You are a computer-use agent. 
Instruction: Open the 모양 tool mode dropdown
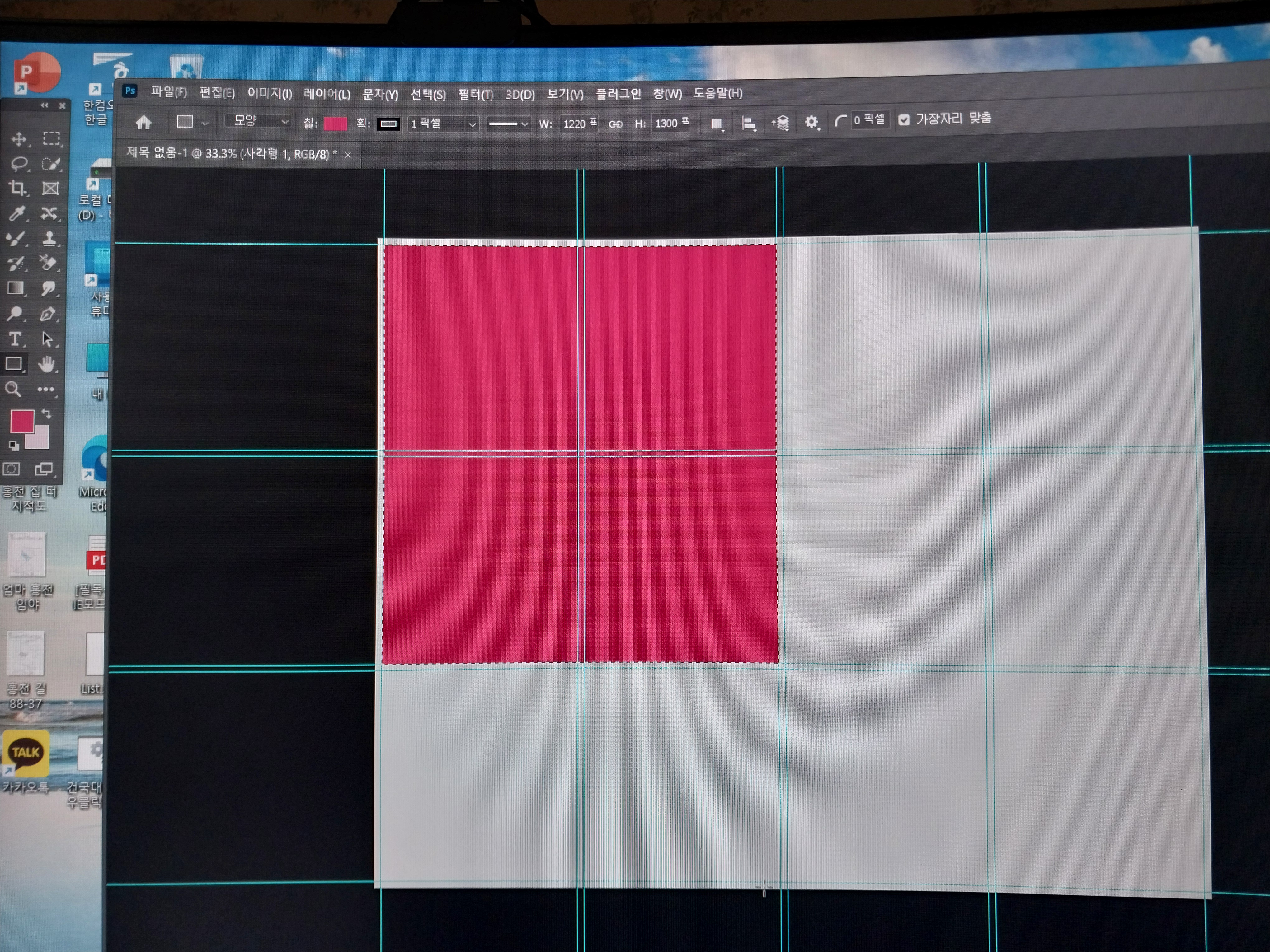click(x=259, y=121)
